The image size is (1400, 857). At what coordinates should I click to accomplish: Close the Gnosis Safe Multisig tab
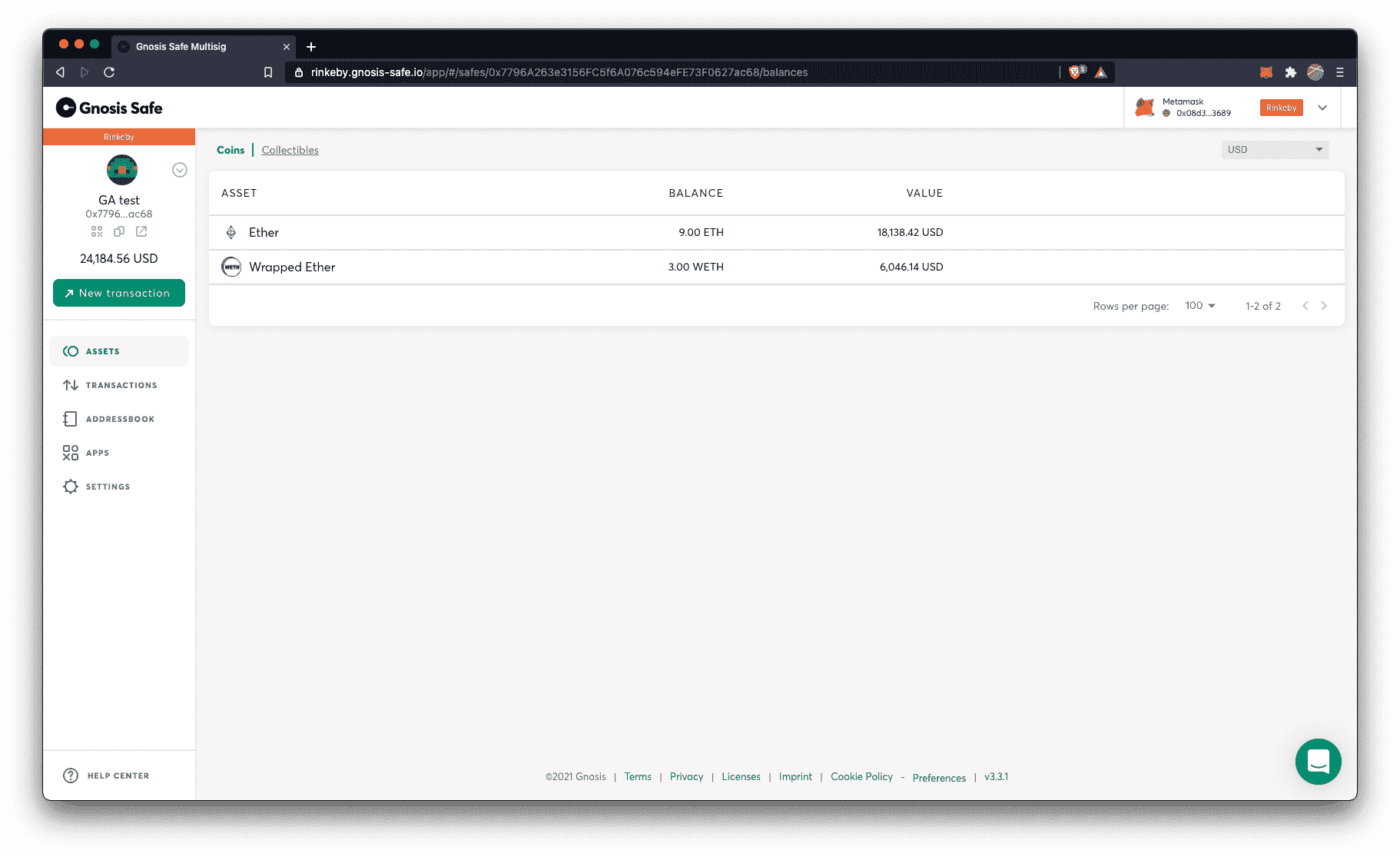(287, 47)
